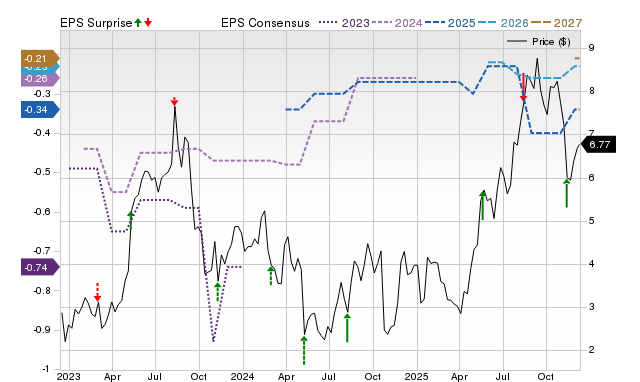Click the -0.7 label on EPS axis
This screenshot has width=640, height=382.
click(42, 251)
